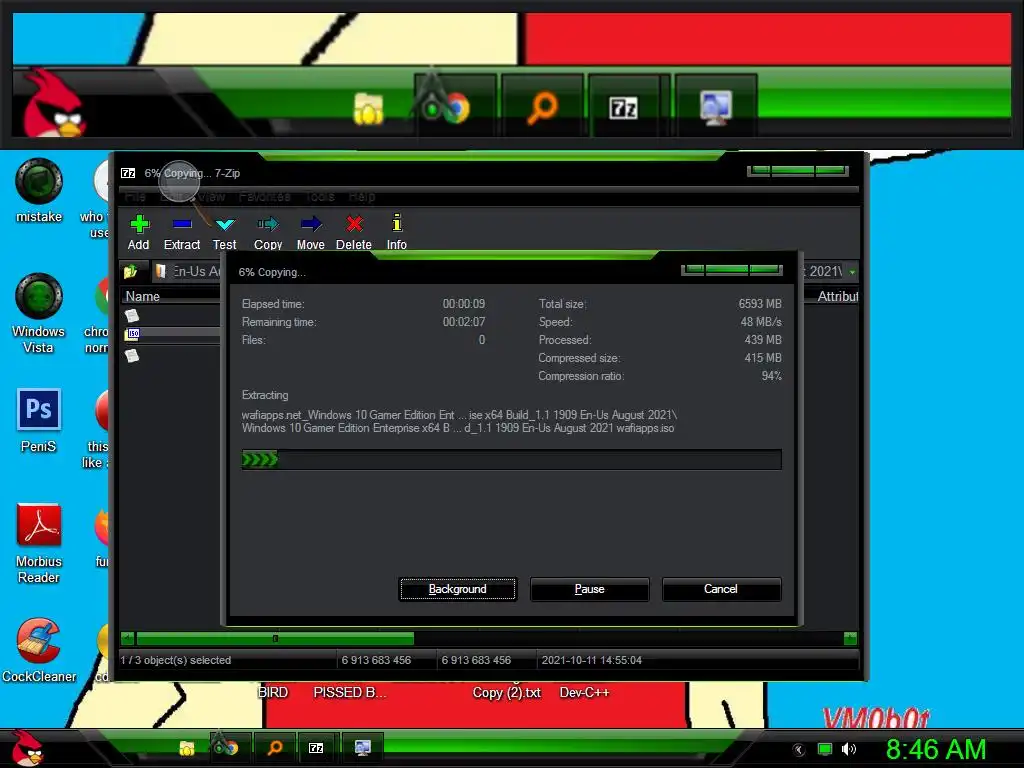Open the CockCleaner desktop icon
This screenshot has width=1024, height=768.
pos(39,650)
